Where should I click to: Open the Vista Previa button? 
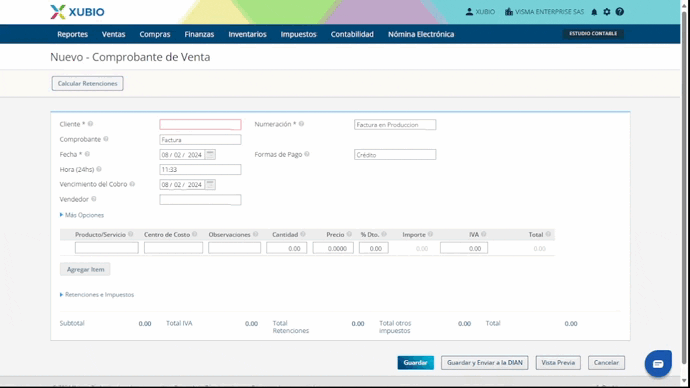(558, 362)
